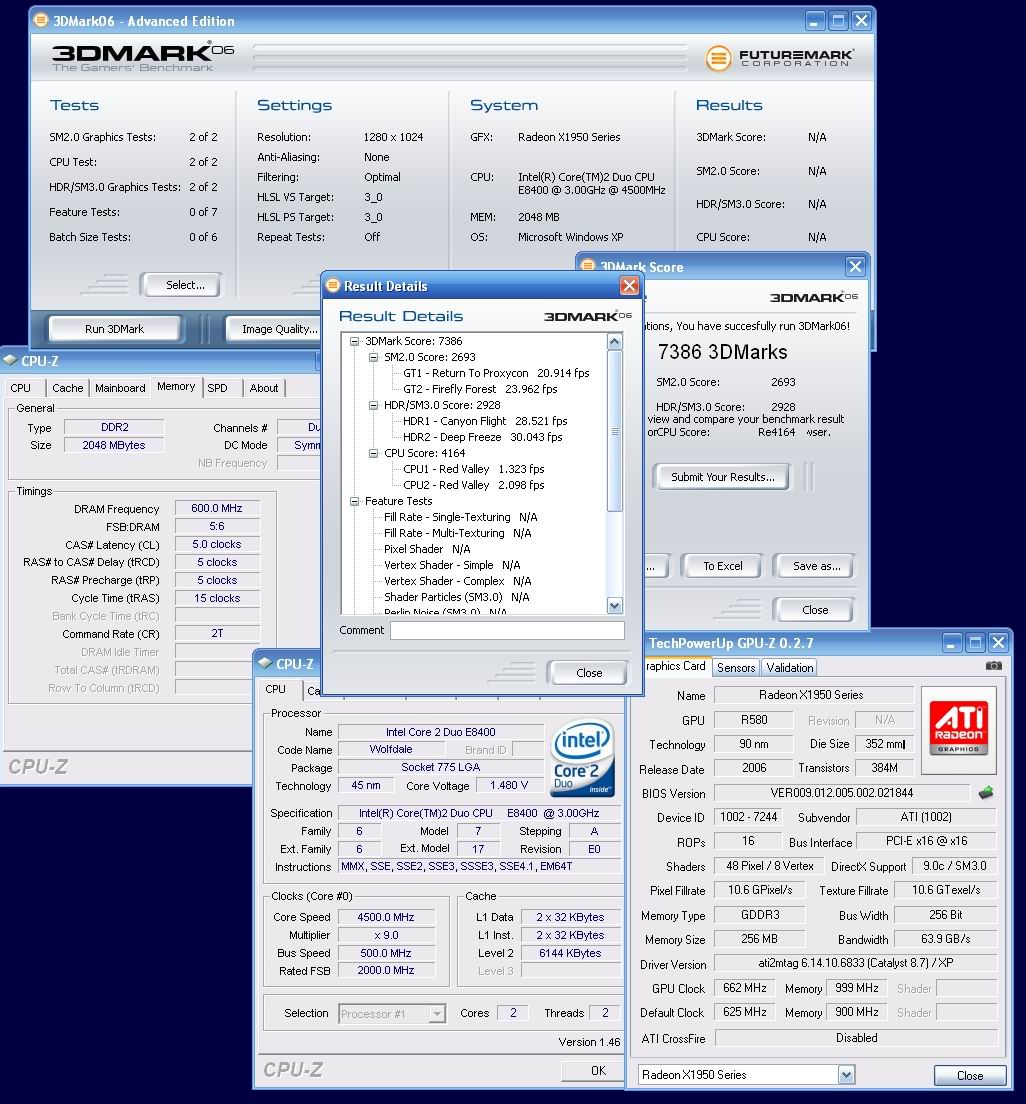
Task: Open the Radeon X1950 Series GPU dropdown
Action: click(846, 1074)
